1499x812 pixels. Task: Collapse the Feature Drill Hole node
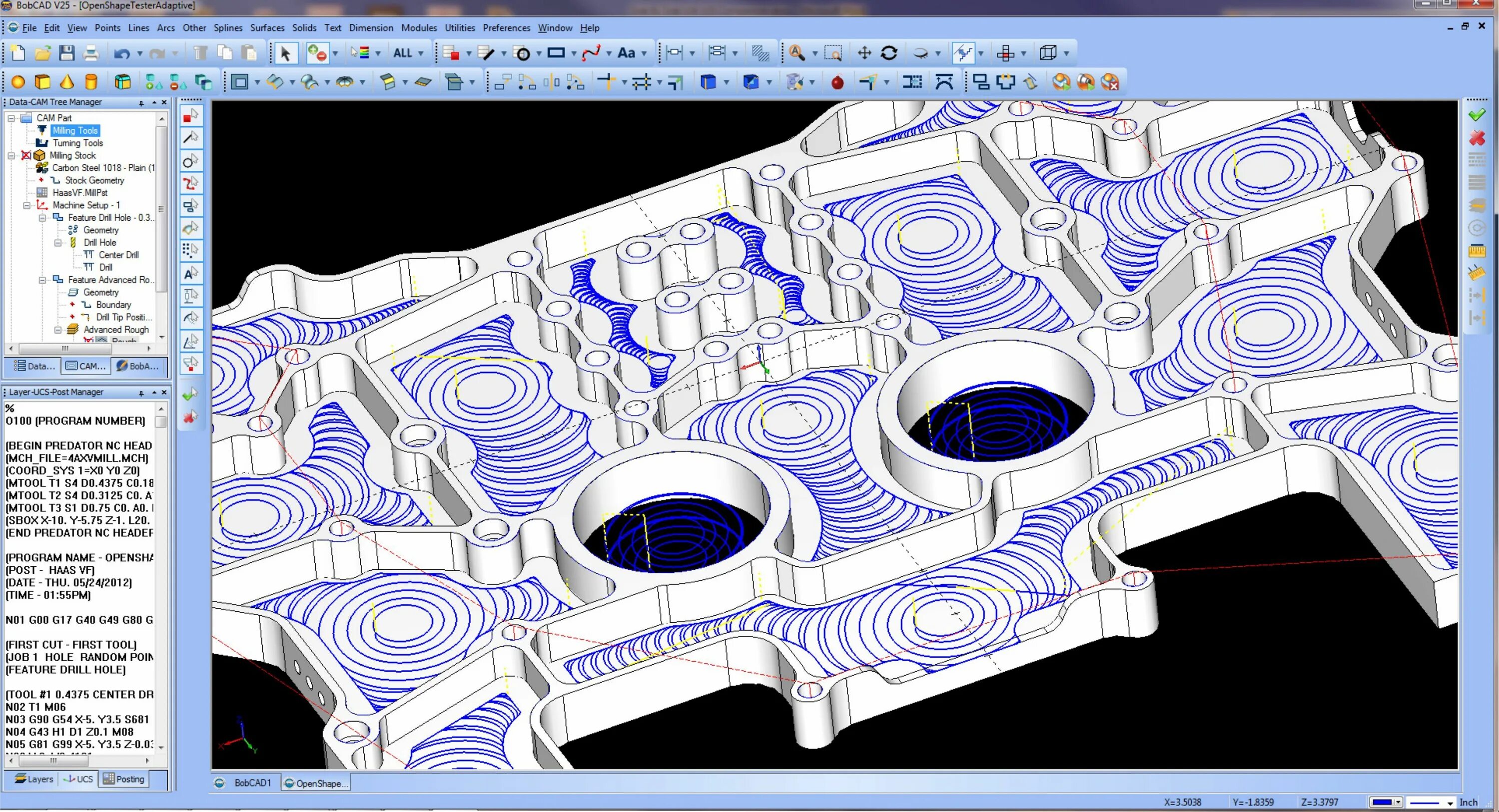click(x=42, y=218)
